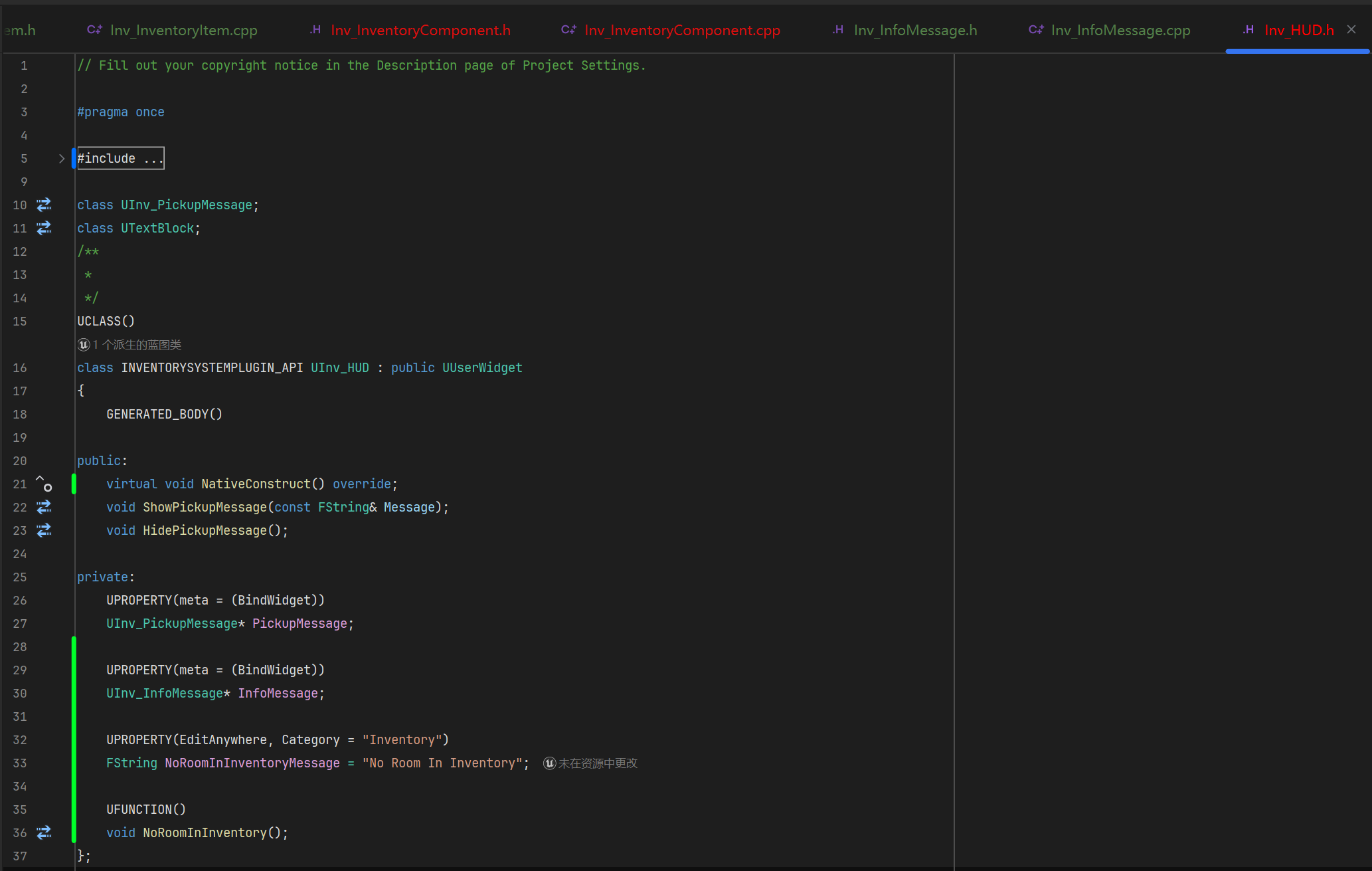The width and height of the screenshot is (1372, 871).
Task: Click override gutter icon at NativeConstruct line
Action: [x=44, y=484]
